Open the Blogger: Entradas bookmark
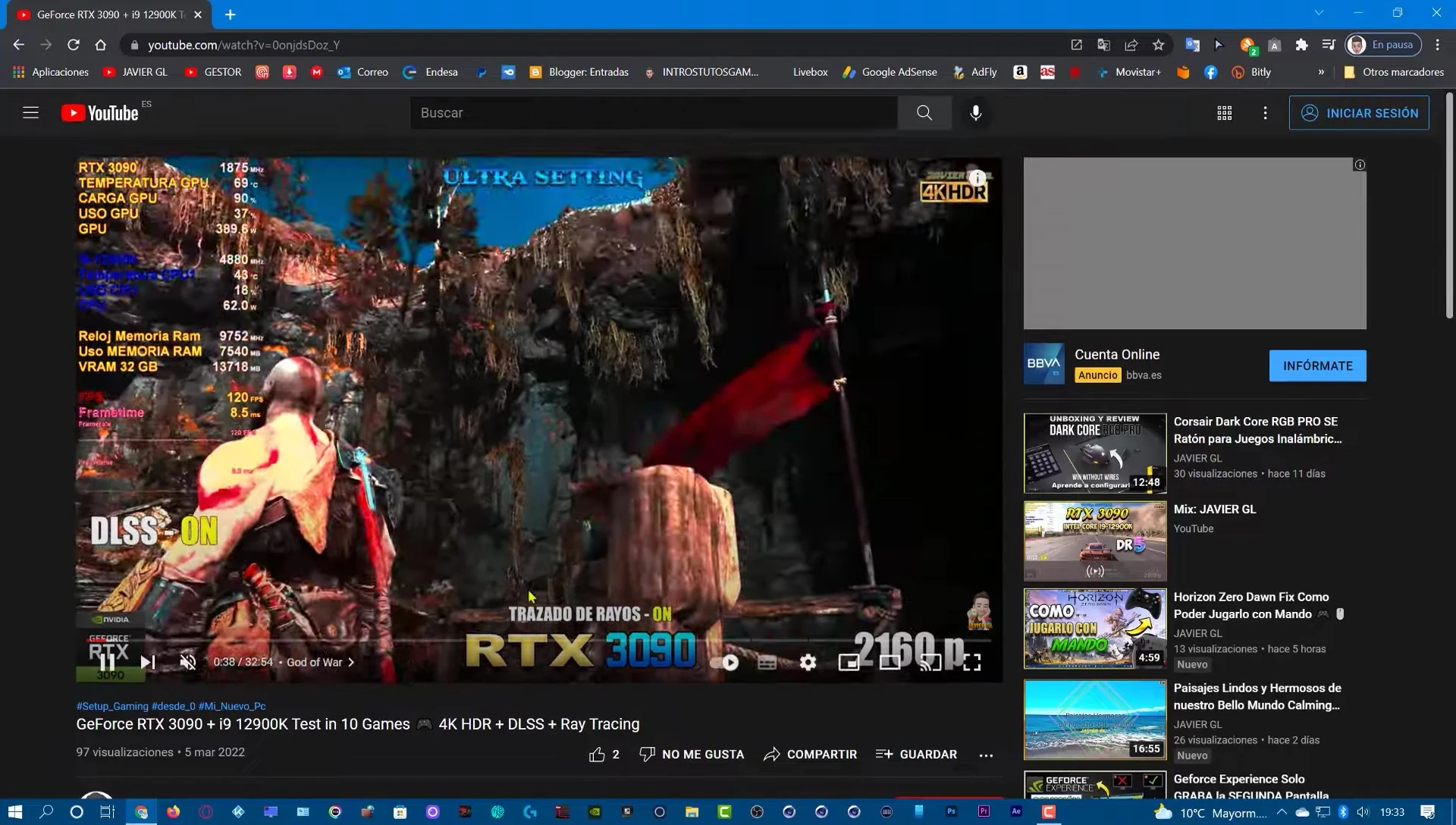This screenshot has width=1456, height=825. tap(579, 72)
